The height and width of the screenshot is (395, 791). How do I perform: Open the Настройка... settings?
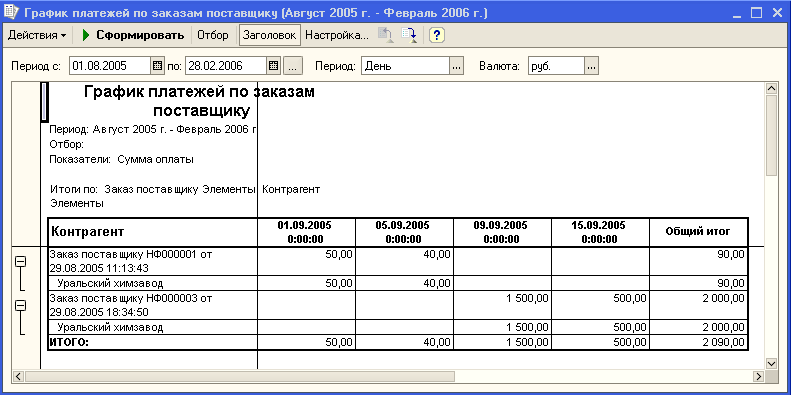[x=337, y=35]
